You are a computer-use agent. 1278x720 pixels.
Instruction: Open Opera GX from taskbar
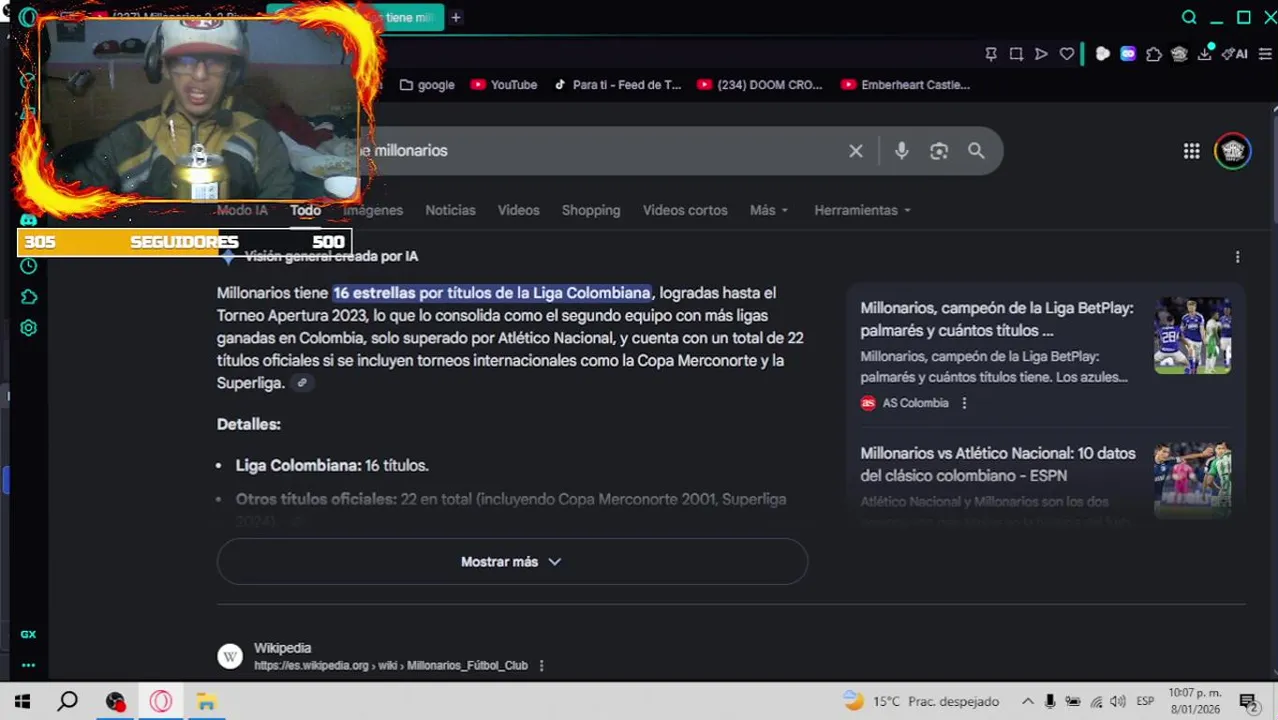coord(161,702)
